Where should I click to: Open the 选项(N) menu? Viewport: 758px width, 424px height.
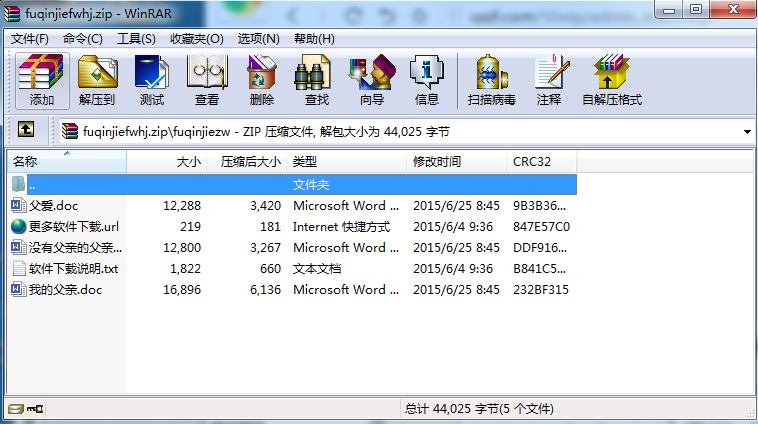[259, 39]
